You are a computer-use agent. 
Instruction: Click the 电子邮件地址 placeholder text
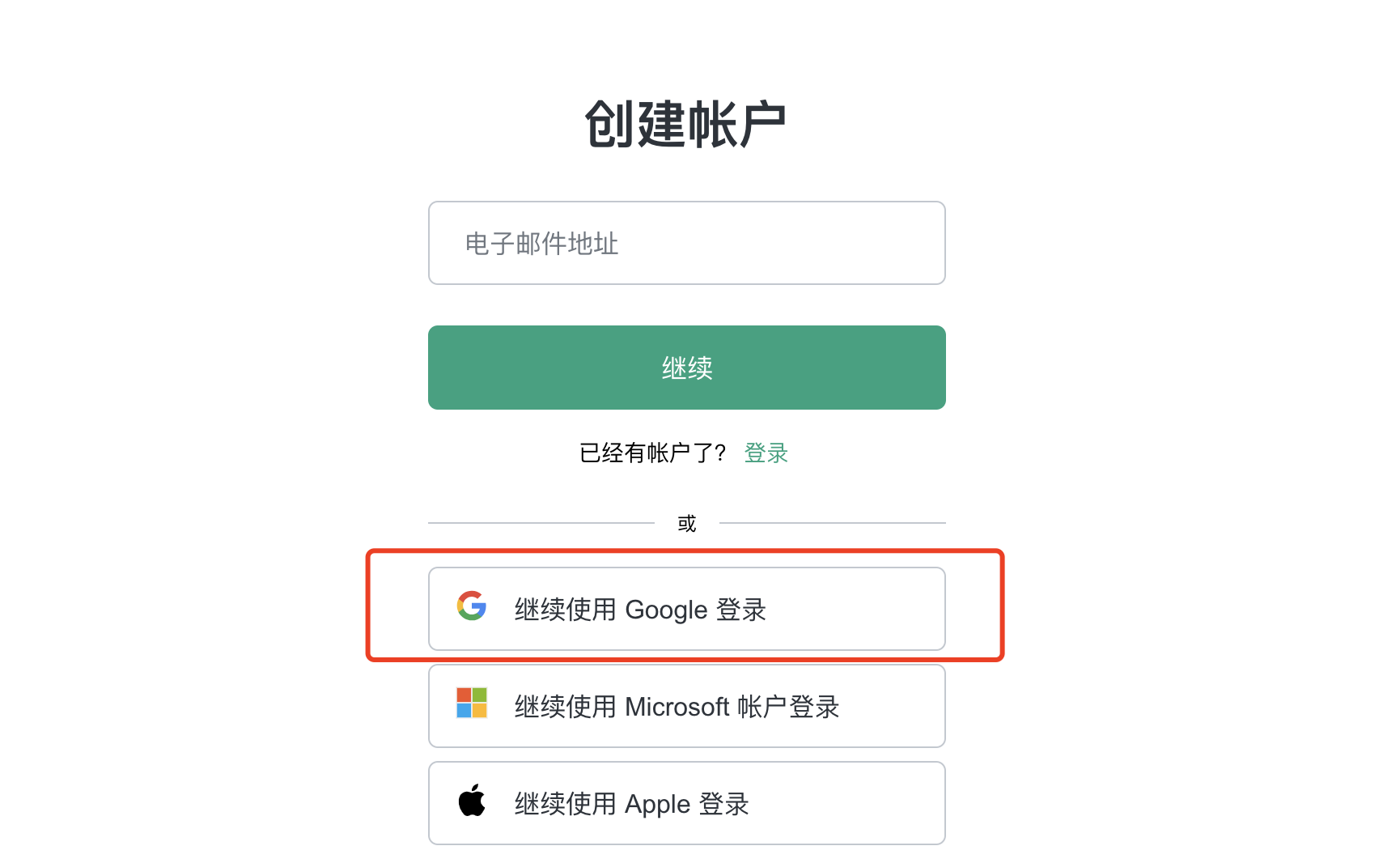tap(541, 244)
